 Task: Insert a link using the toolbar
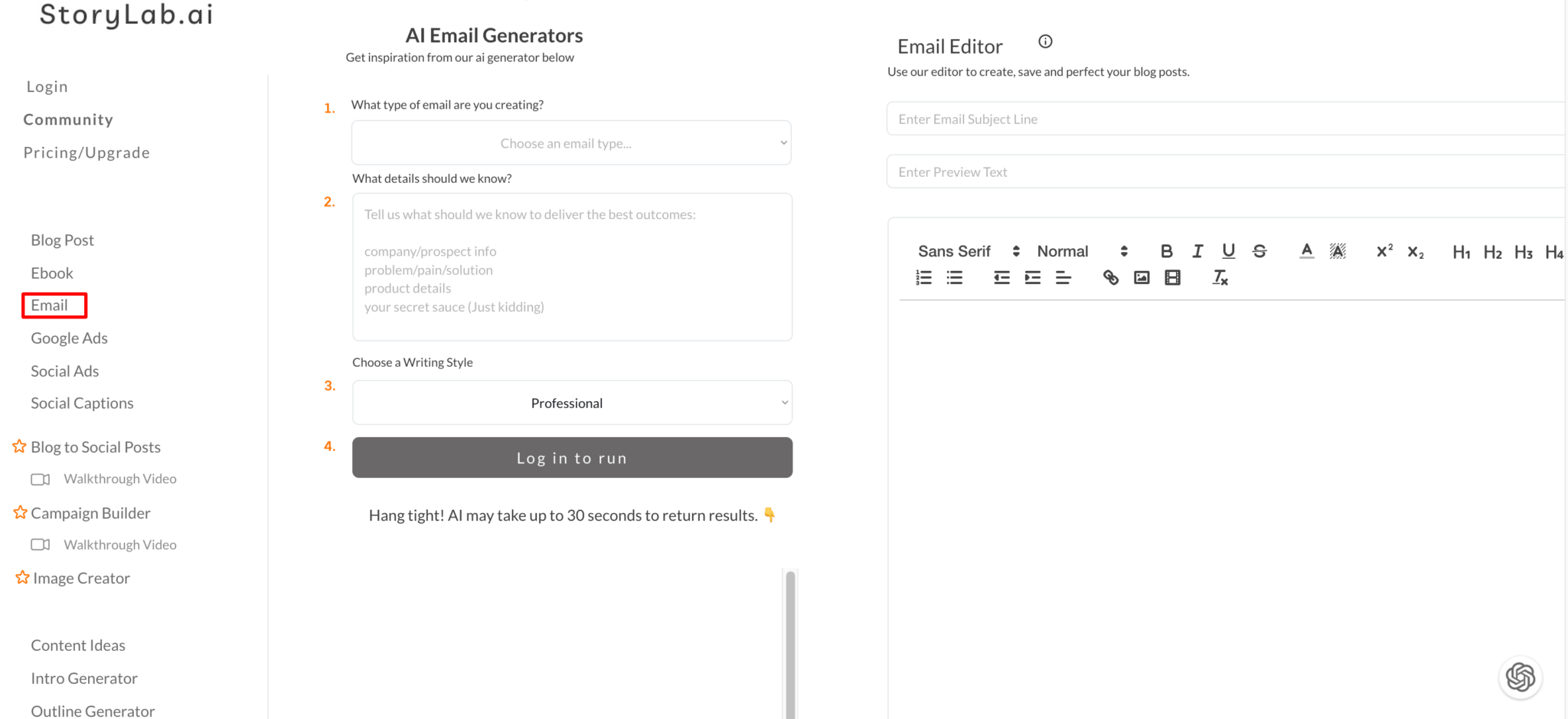click(1110, 278)
